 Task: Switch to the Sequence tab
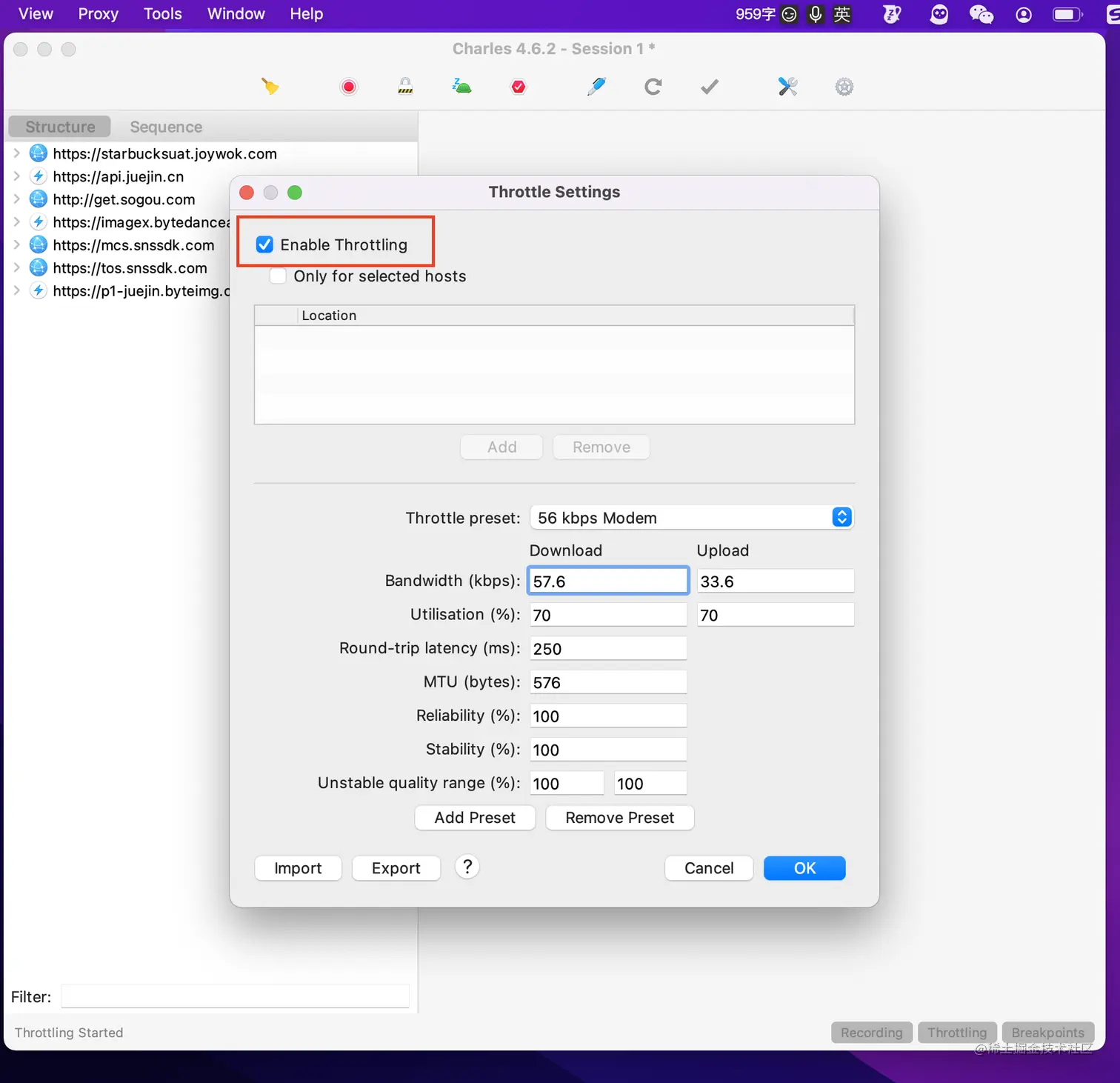[x=166, y=127]
